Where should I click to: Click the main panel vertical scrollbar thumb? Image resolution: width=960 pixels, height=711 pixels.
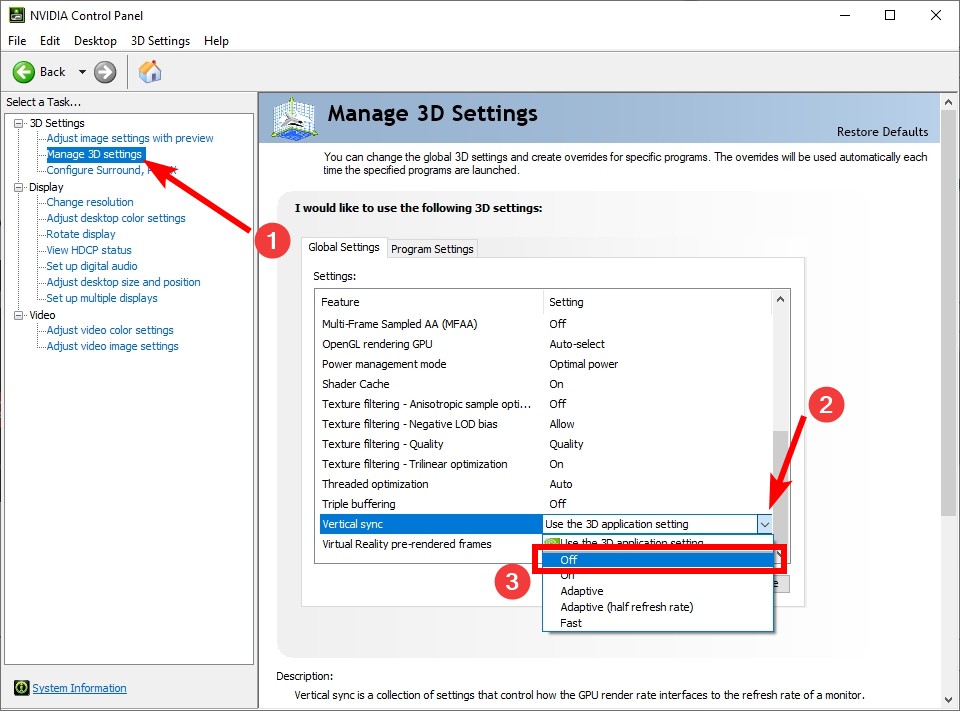coord(948,311)
